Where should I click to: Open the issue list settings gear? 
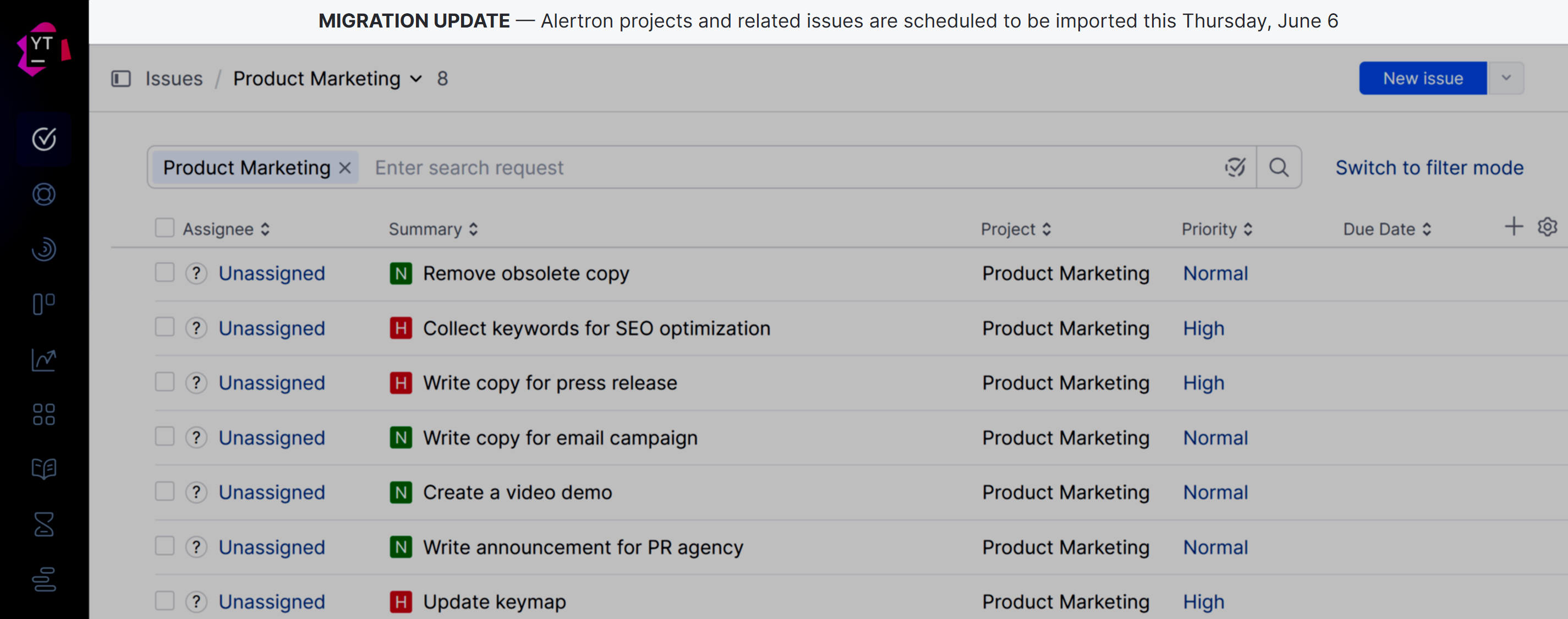point(1547,227)
